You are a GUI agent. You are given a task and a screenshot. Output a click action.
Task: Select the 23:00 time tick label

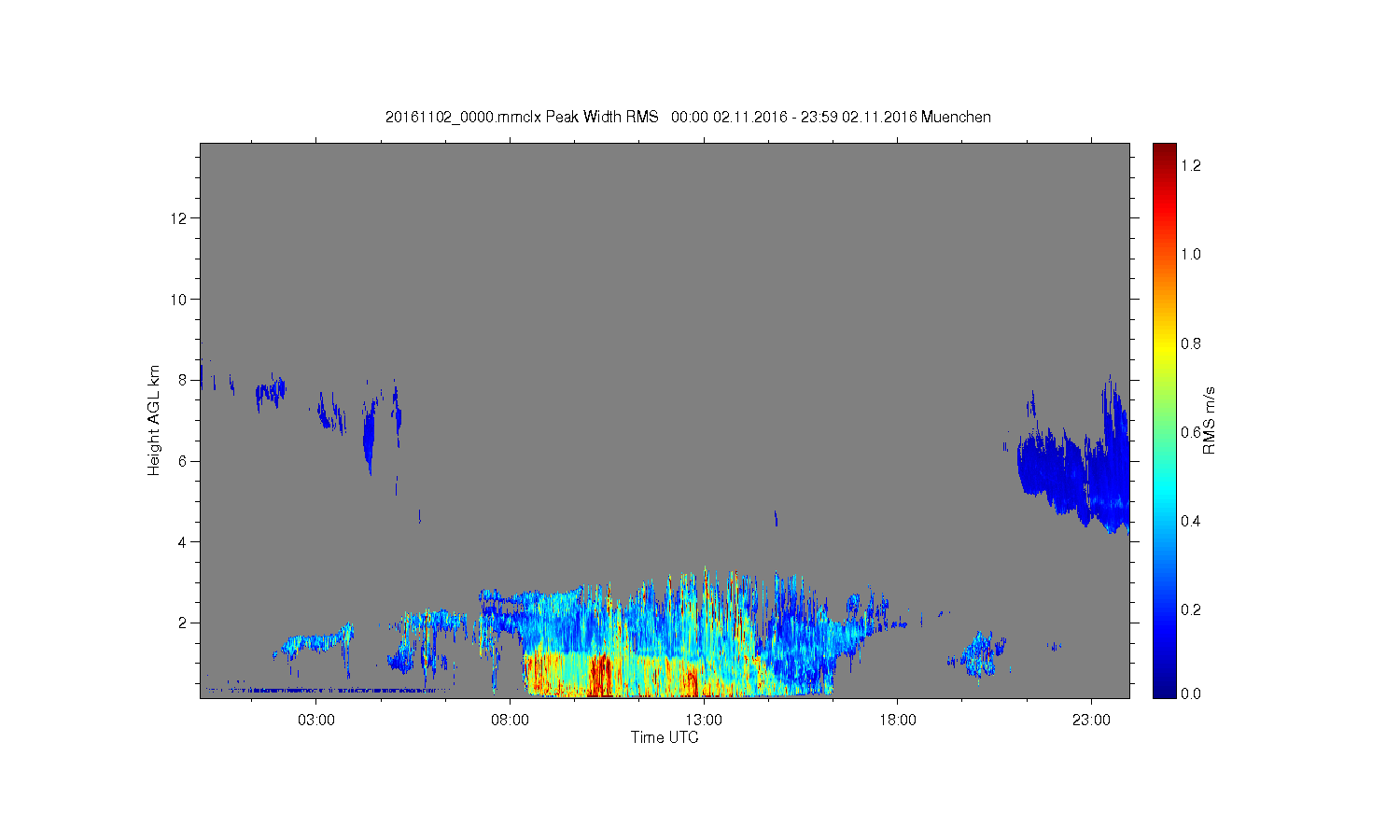pyautogui.click(x=1091, y=720)
